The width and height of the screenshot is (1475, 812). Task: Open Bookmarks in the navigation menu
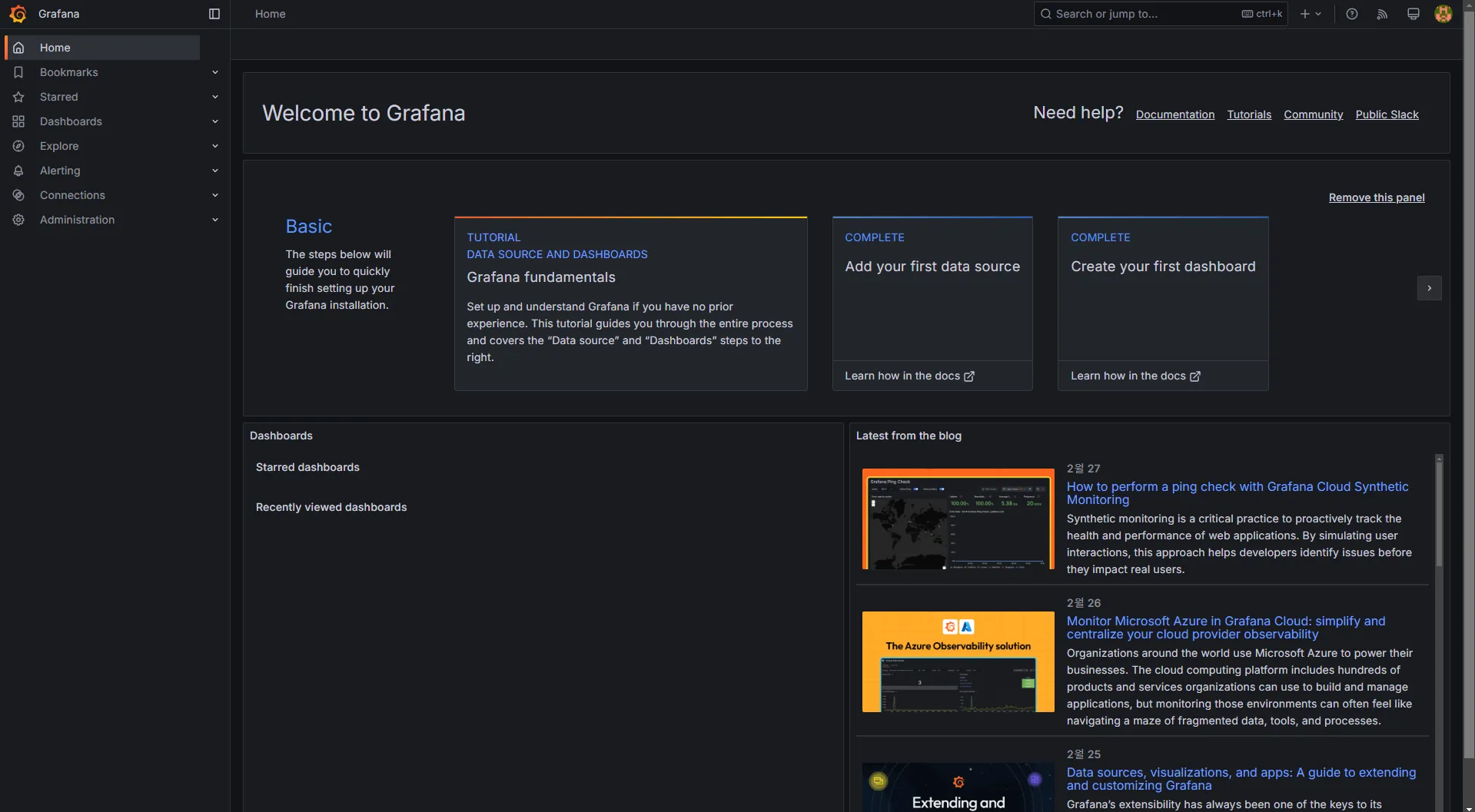coord(69,72)
